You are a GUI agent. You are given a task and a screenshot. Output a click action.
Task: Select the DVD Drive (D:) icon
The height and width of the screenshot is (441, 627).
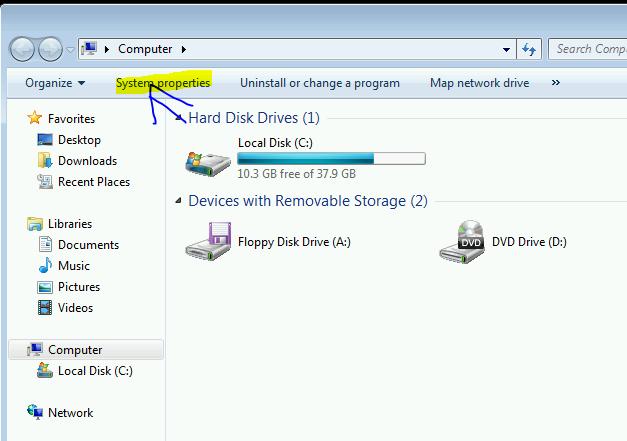pyautogui.click(x=462, y=241)
